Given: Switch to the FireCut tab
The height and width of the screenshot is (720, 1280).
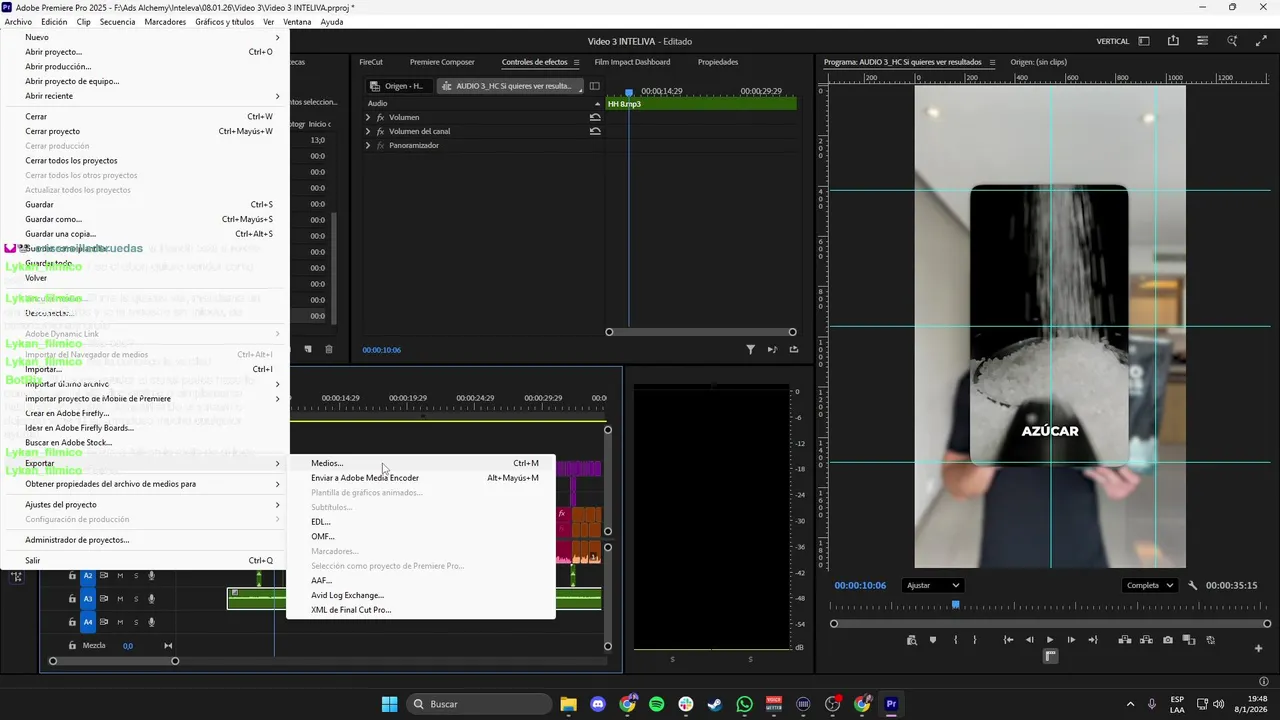Looking at the screenshot, I should point(371,62).
